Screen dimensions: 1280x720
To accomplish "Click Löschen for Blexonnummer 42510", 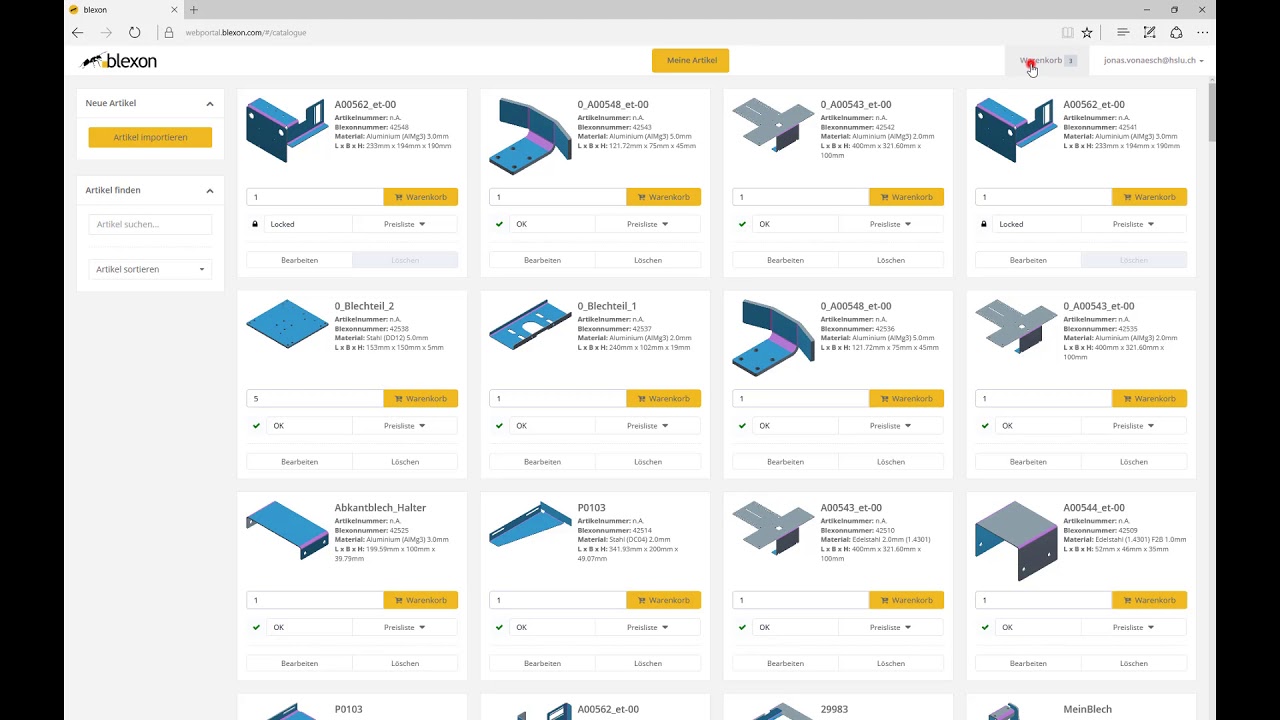I will 891,663.
